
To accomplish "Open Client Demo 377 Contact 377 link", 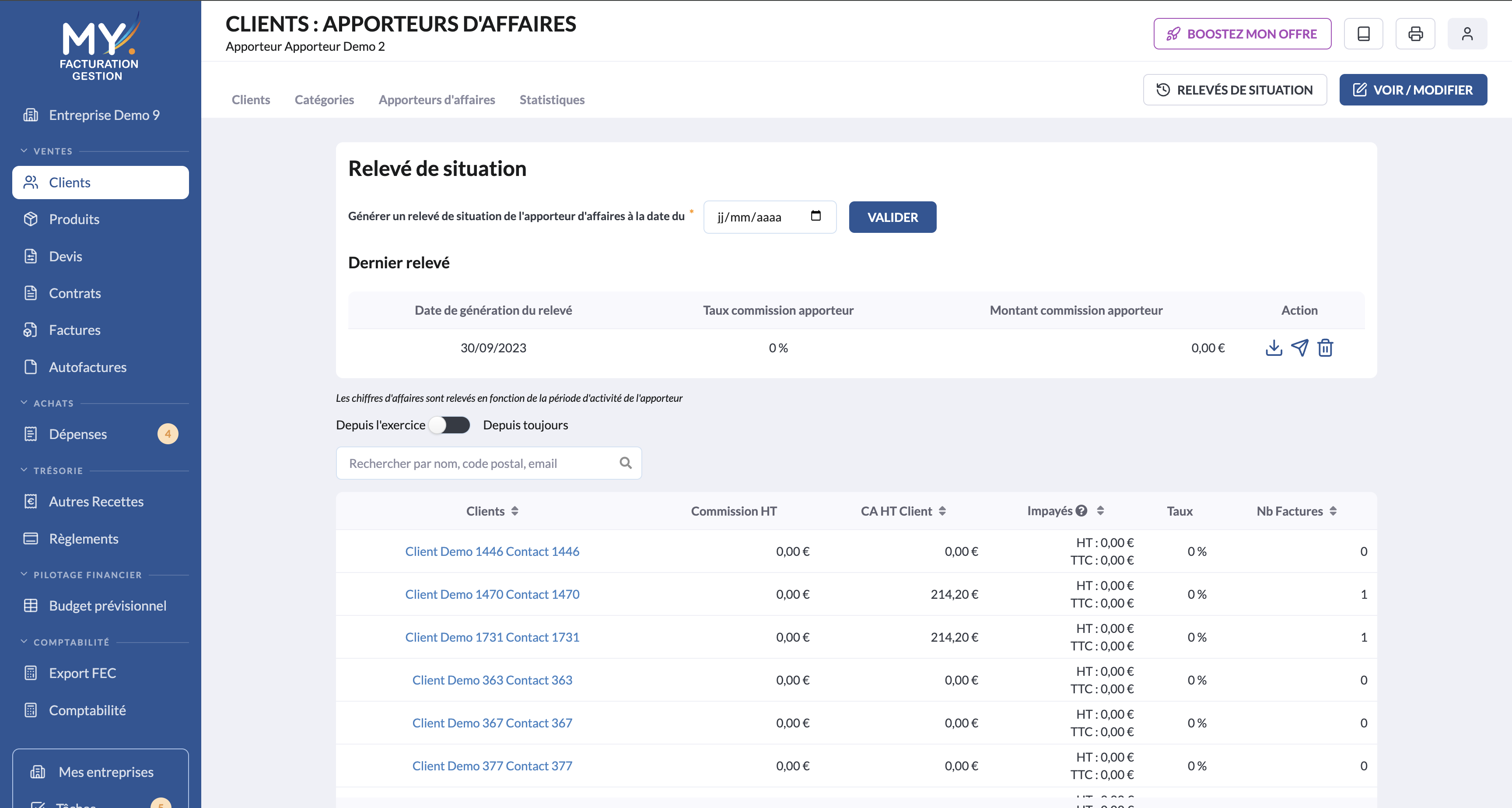I will [x=492, y=766].
